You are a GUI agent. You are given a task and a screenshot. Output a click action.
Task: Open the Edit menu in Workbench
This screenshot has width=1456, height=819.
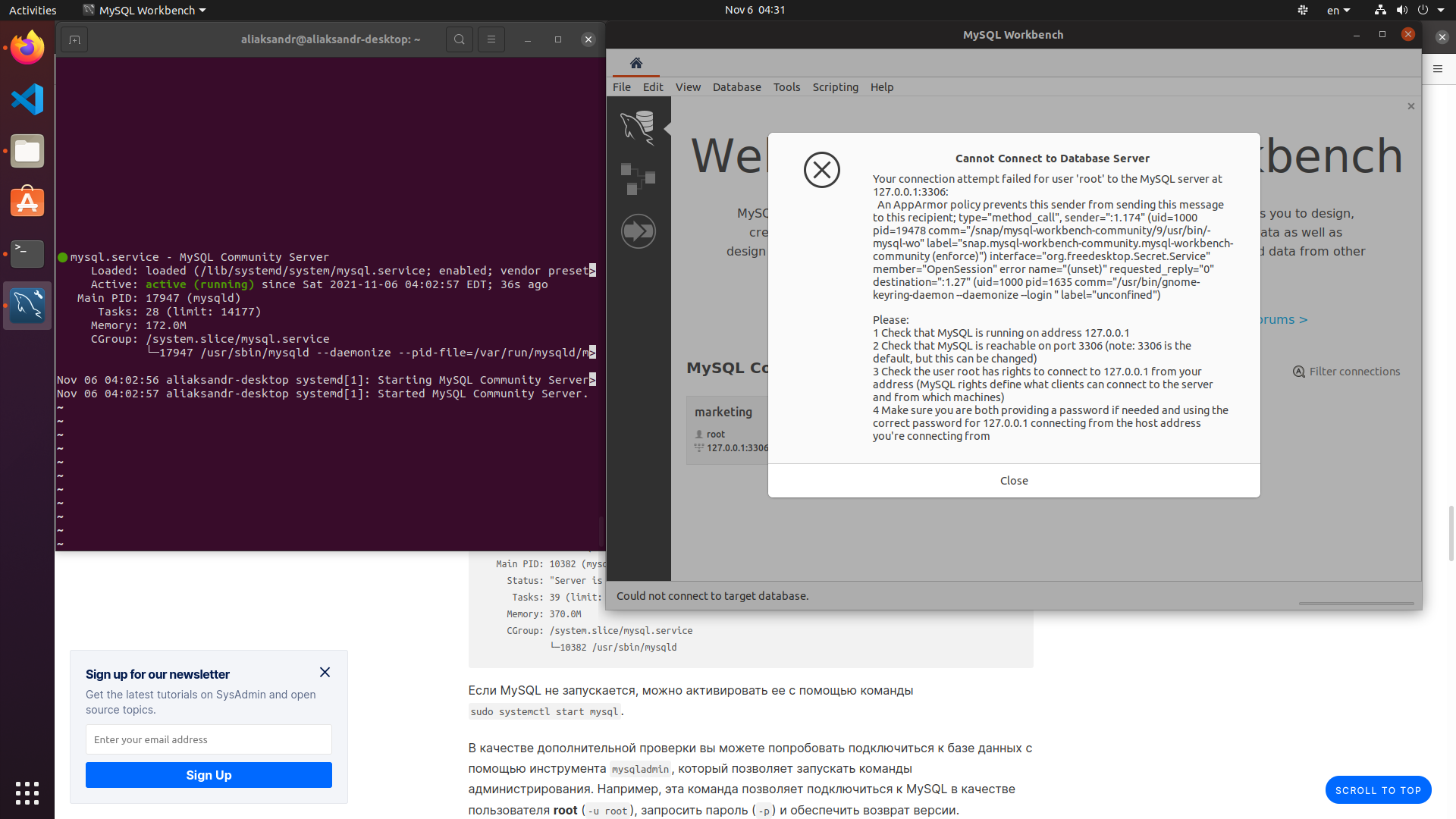pos(653,87)
